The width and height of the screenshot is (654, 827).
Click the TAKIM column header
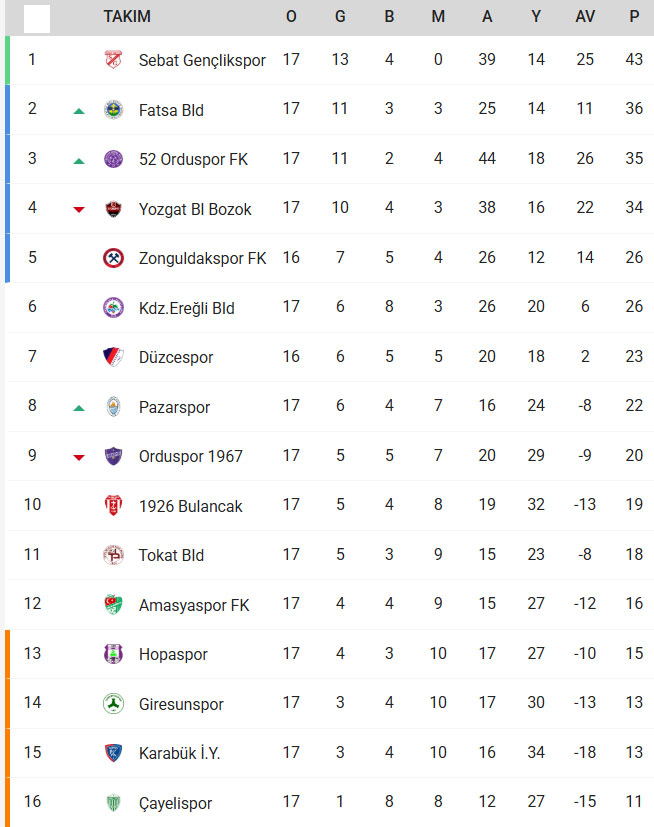128,17
